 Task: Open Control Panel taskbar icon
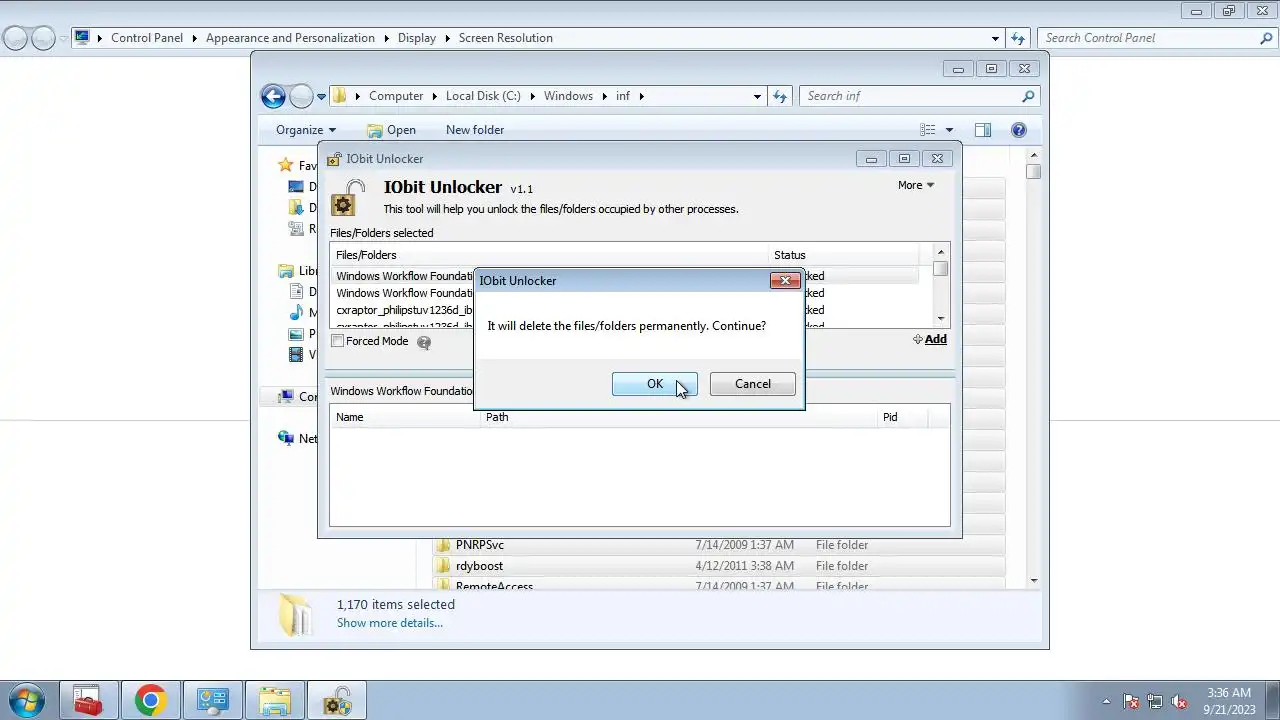point(212,701)
